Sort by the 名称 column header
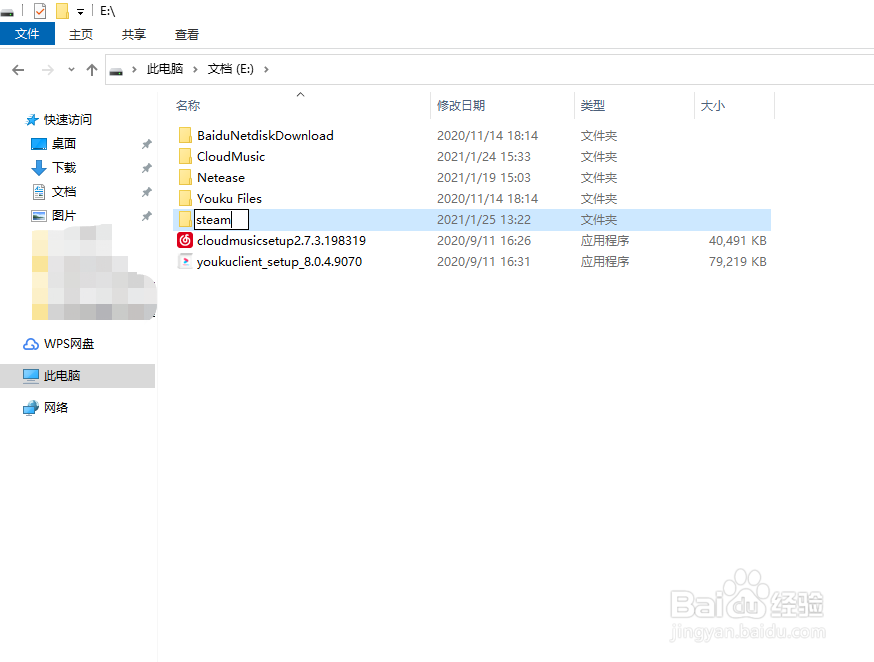 pyautogui.click(x=188, y=105)
